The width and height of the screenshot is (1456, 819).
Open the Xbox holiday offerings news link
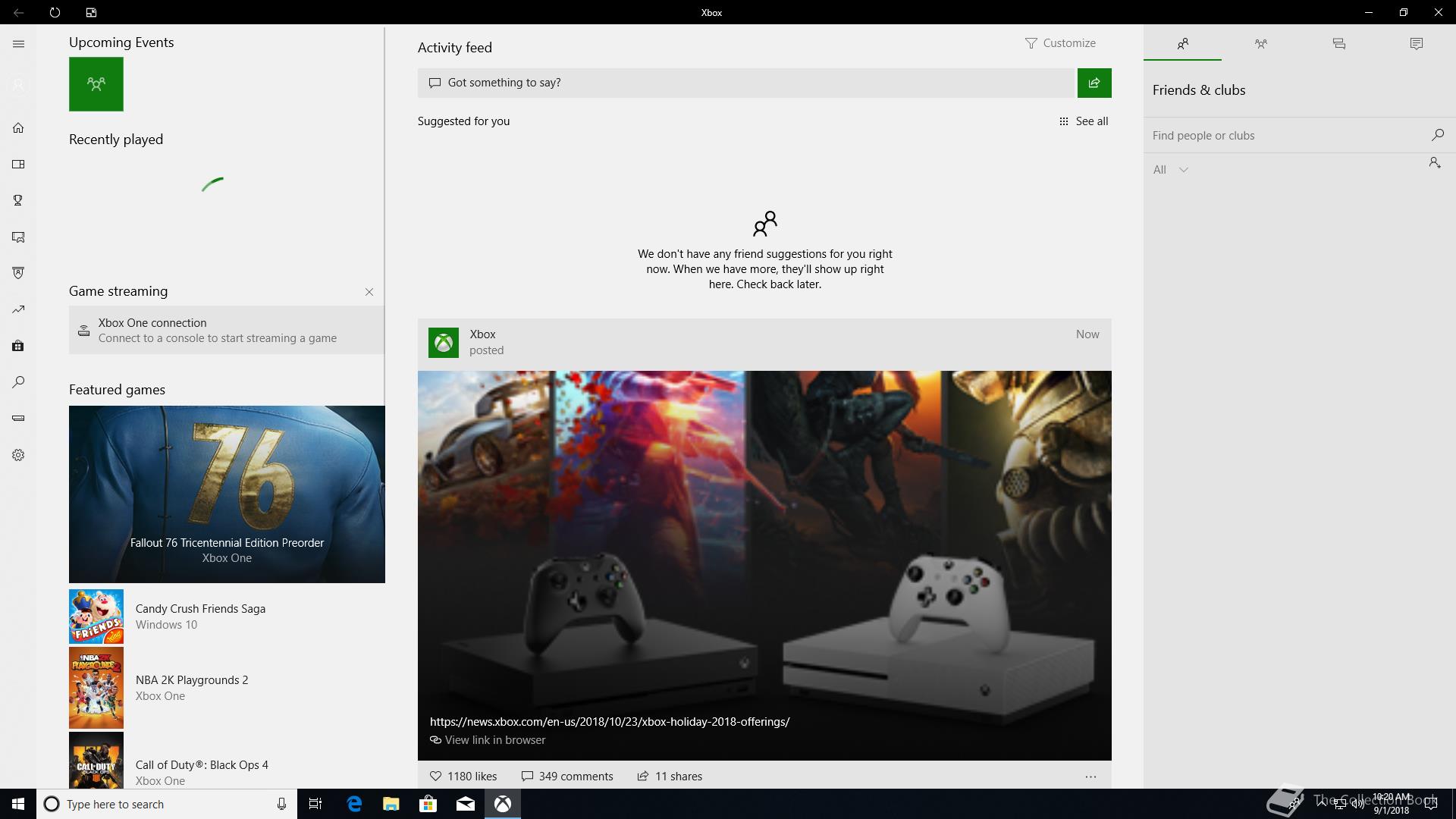coord(610,722)
